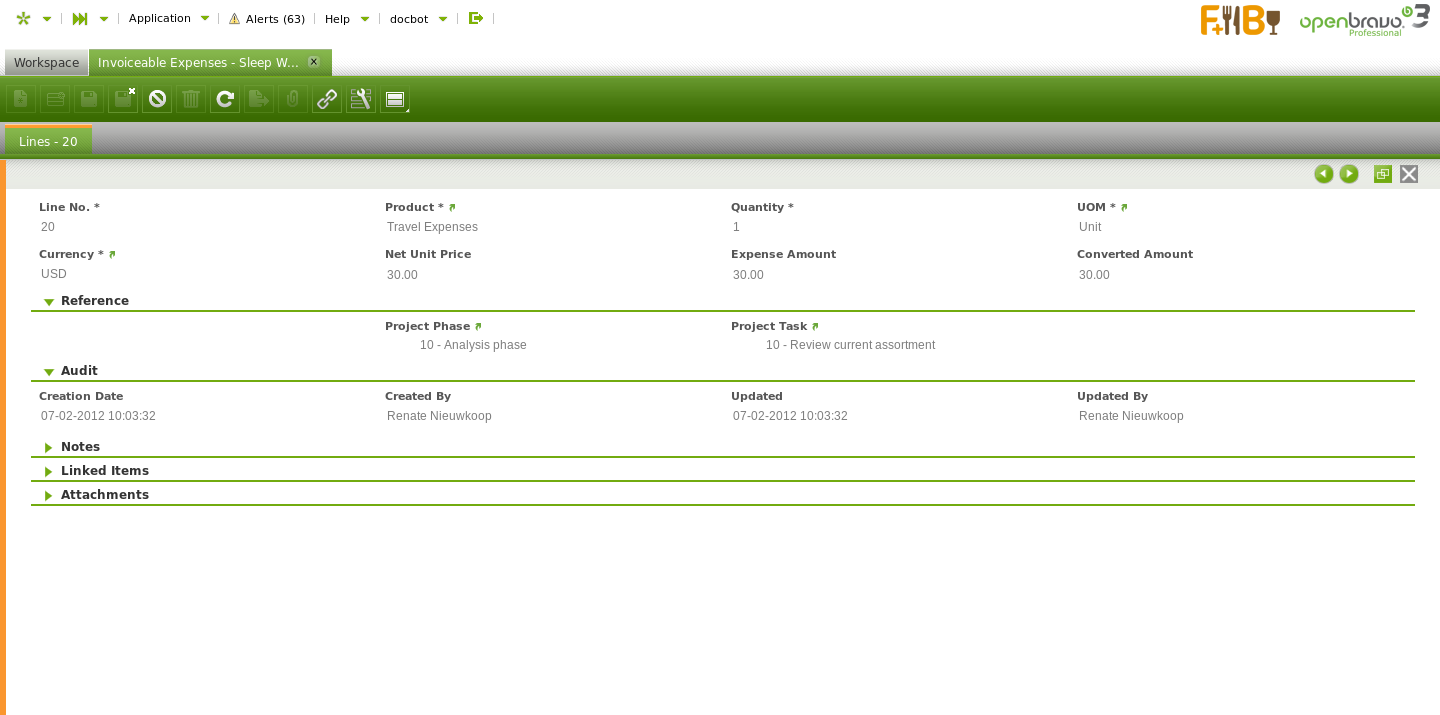
Task: Collapse the Reference section
Action: pyautogui.click(x=49, y=302)
